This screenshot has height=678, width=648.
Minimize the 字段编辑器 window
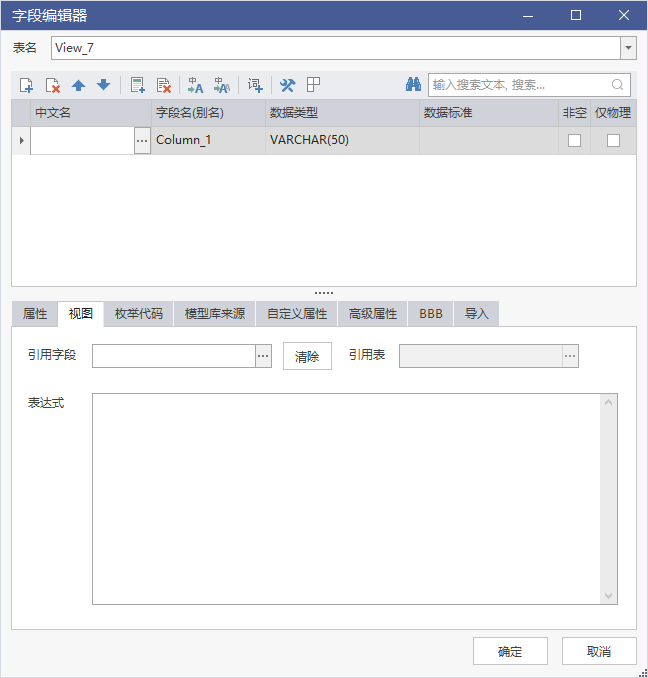coord(528,15)
